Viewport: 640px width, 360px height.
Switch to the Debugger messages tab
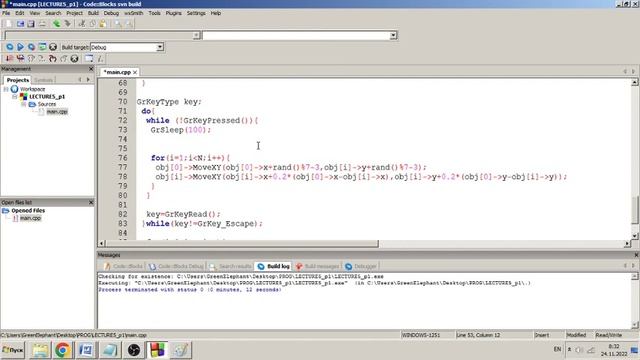361,266
